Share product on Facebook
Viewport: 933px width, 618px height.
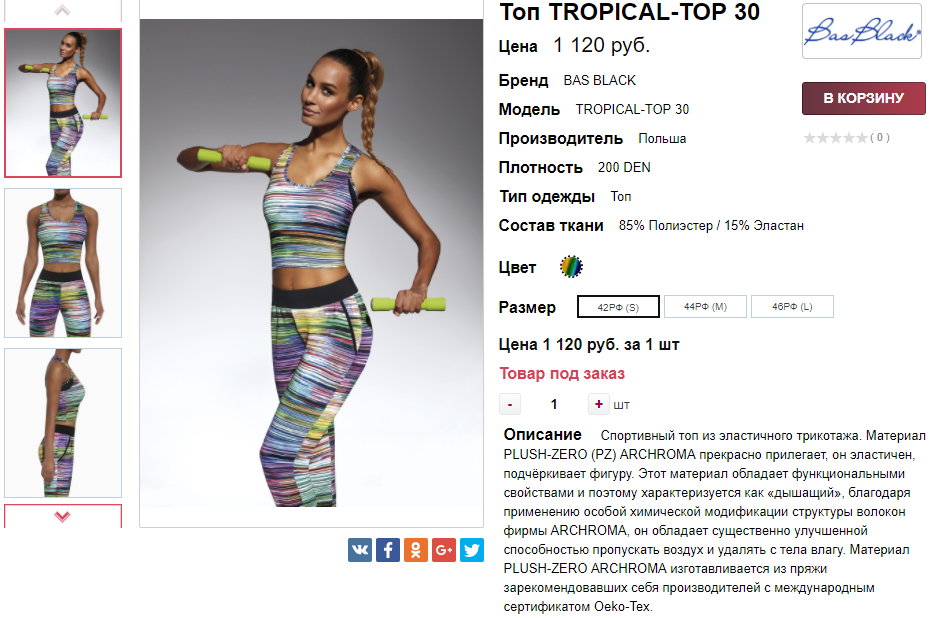(x=387, y=550)
